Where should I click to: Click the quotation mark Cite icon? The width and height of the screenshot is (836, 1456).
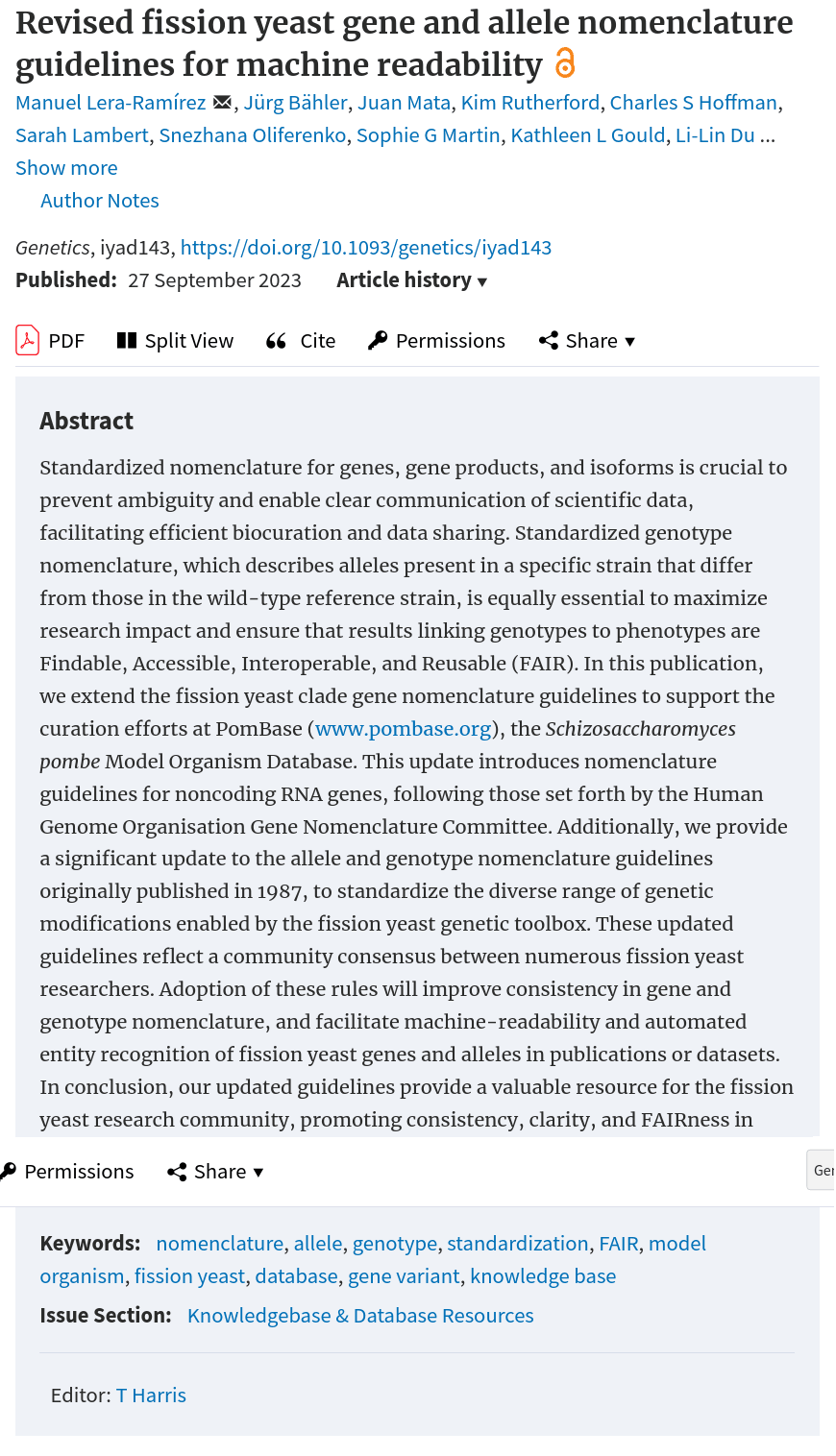click(x=276, y=341)
